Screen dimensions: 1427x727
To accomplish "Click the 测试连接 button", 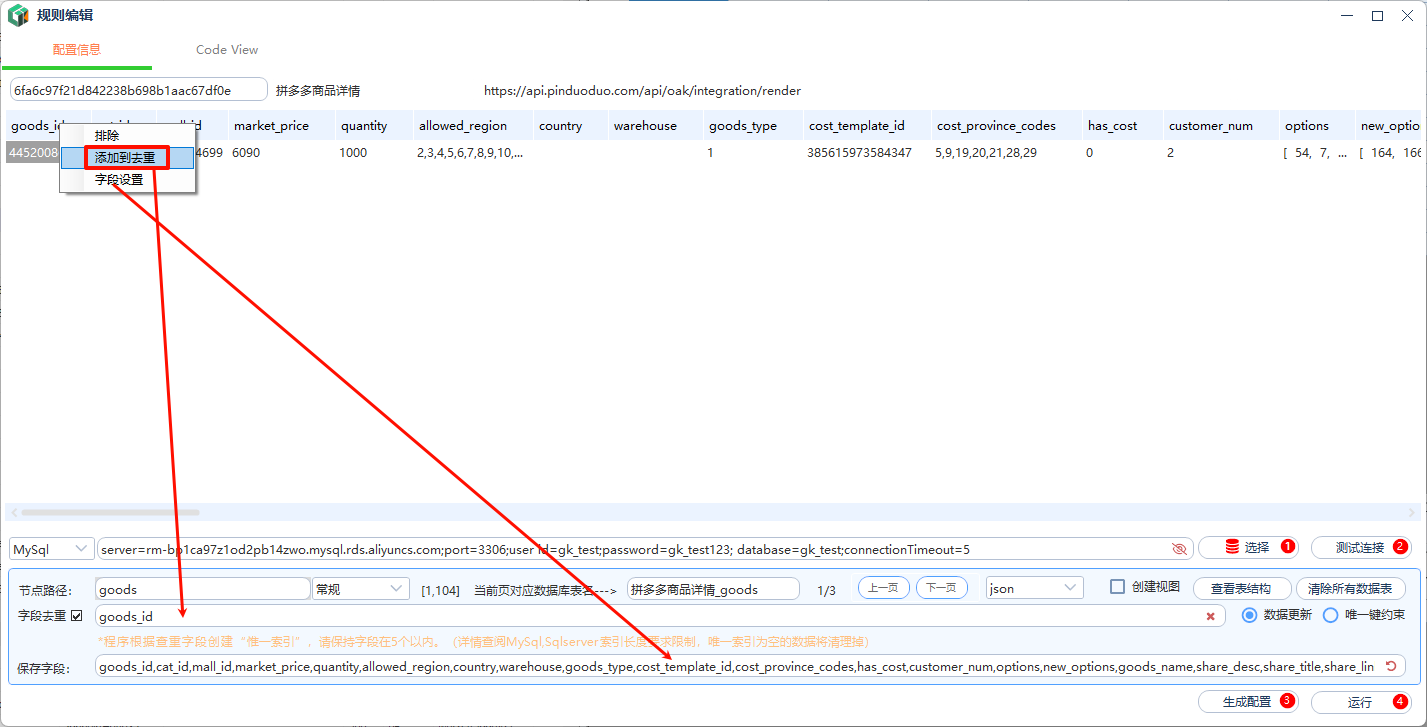I will click(1360, 548).
